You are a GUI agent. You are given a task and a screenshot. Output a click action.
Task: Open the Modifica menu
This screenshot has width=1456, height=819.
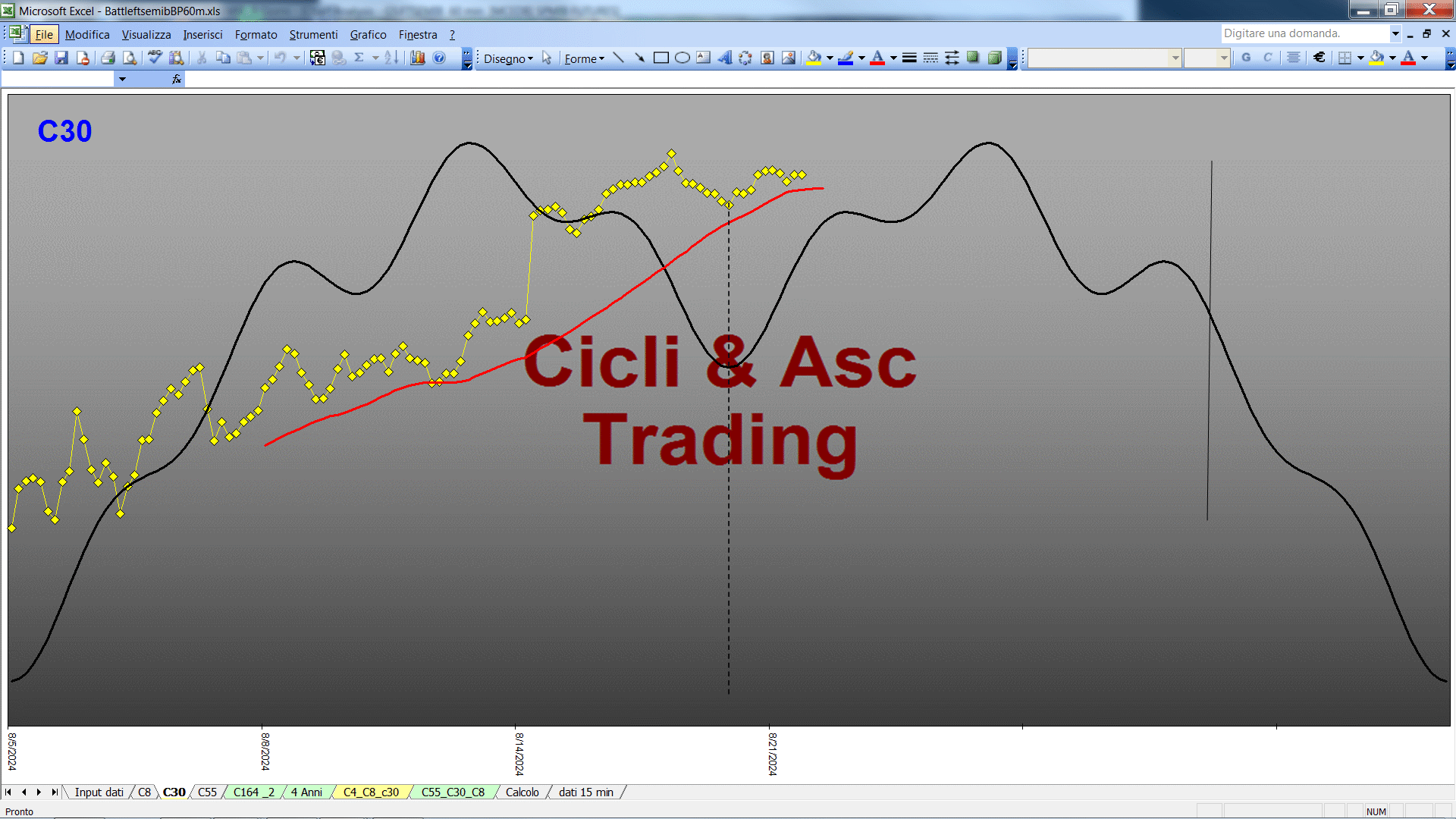pyautogui.click(x=87, y=34)
